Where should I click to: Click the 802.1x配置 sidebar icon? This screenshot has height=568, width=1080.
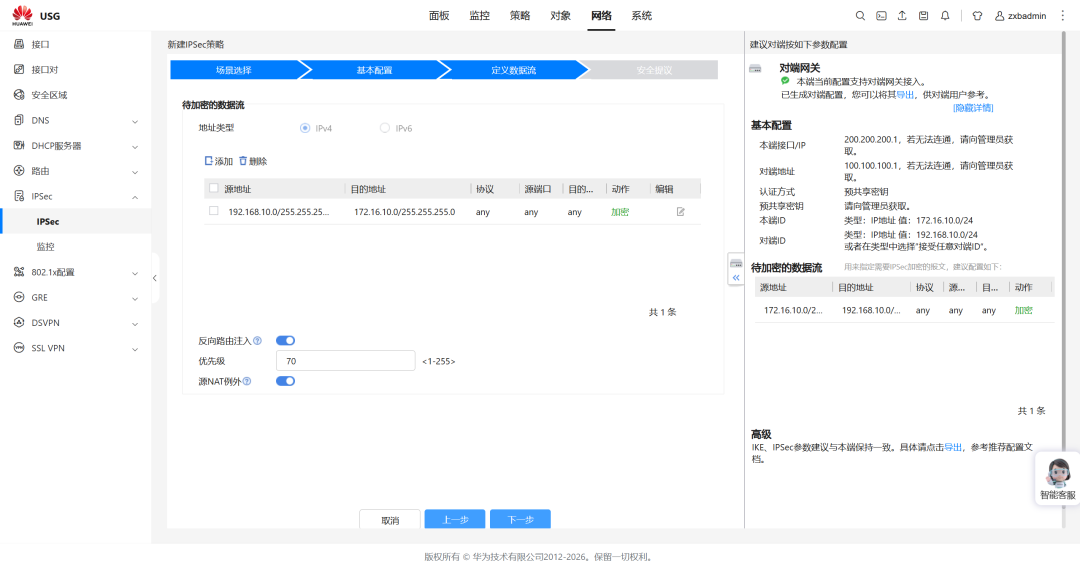point(19,272)
